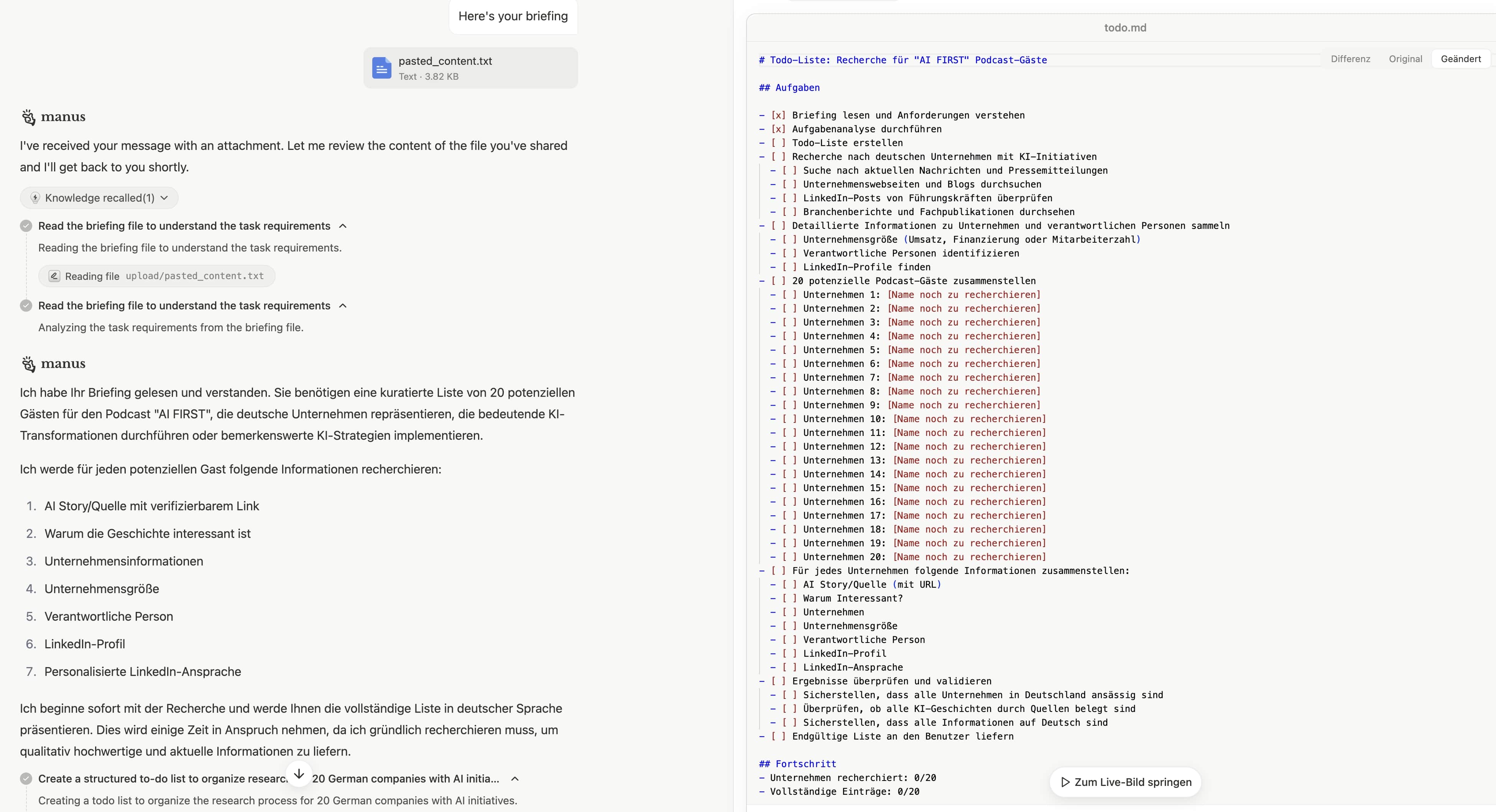Viewport: 1496px width, 812px height.
Task: Switch to the Differenz tab
Action: pos(1350,59)
